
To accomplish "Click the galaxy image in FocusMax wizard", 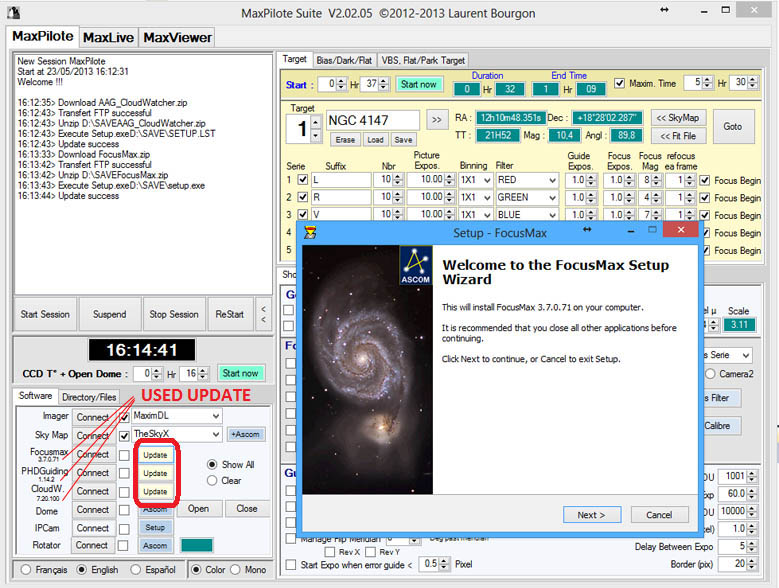I will pos(368,369).
